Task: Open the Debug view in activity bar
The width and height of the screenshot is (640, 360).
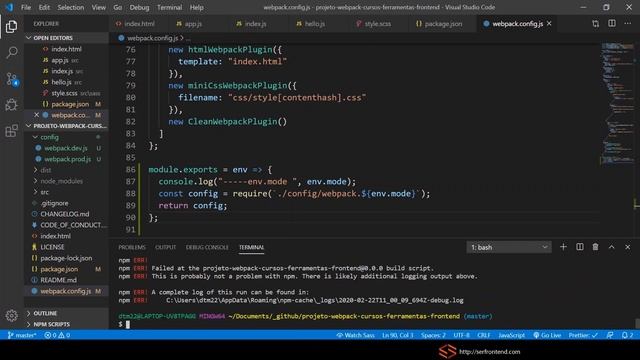Action: tap(11, 104)
